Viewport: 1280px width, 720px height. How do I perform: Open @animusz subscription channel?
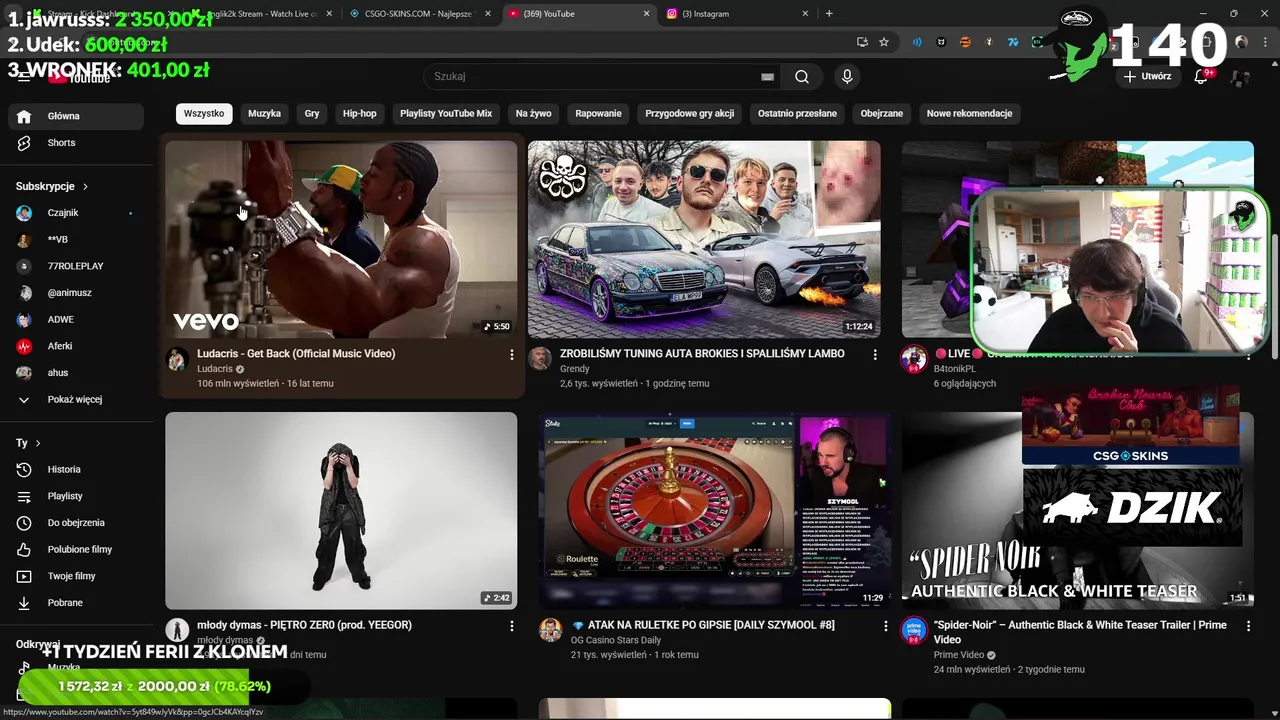click(x=76, y=293)
